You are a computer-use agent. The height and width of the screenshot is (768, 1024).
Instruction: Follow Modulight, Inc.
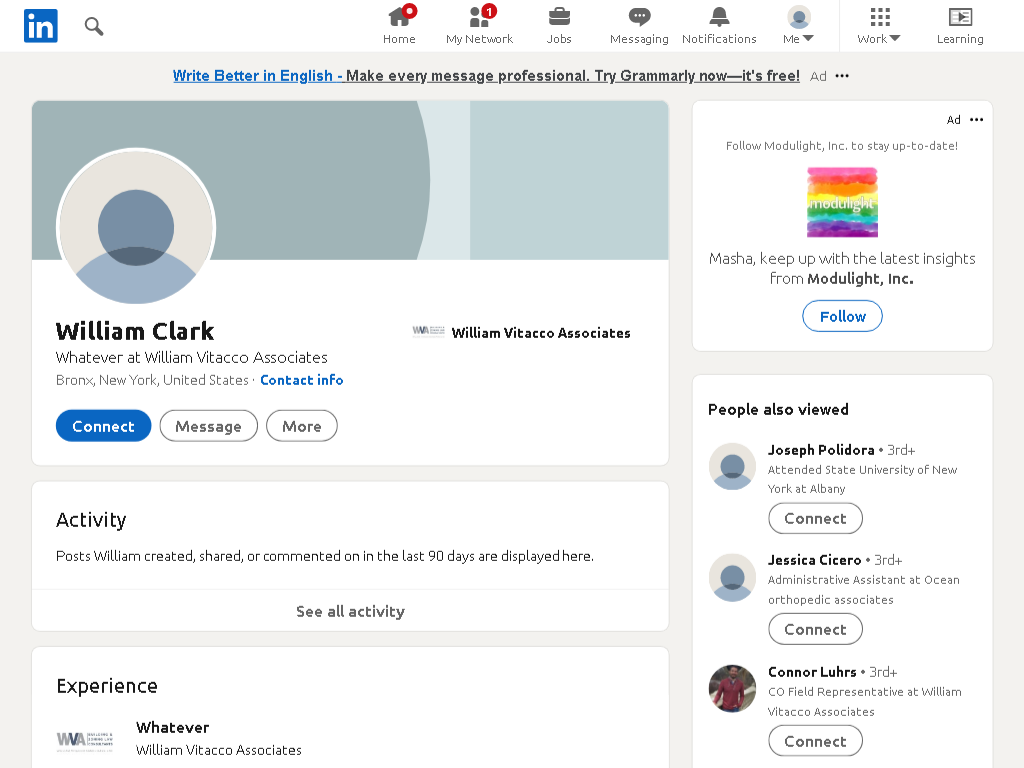842,316
